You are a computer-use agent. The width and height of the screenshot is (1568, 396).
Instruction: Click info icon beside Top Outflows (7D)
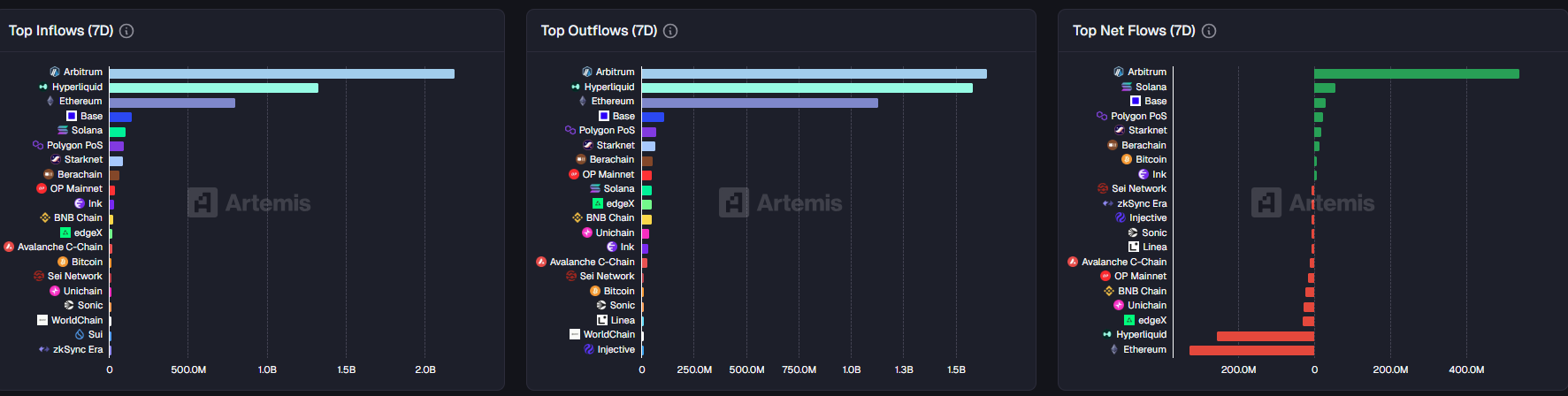(670, 31)
